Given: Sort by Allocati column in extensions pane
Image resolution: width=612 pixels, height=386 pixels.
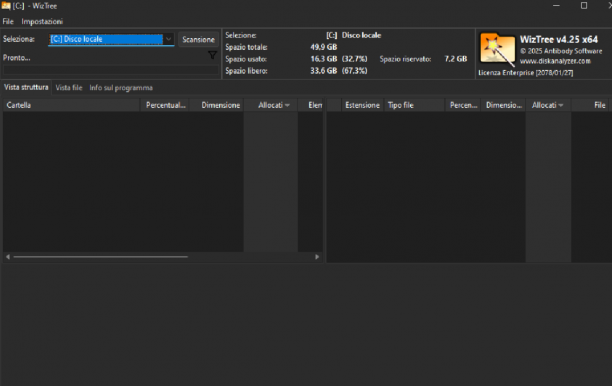Looking at the screenshot, I should pyautogui.click(x=548, y=105).
